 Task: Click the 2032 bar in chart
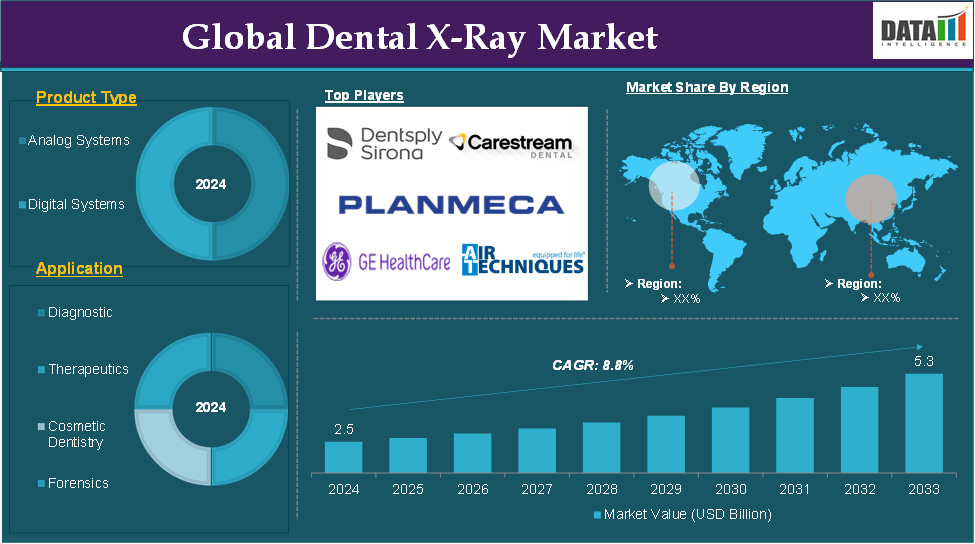click(x=859, y=430)
